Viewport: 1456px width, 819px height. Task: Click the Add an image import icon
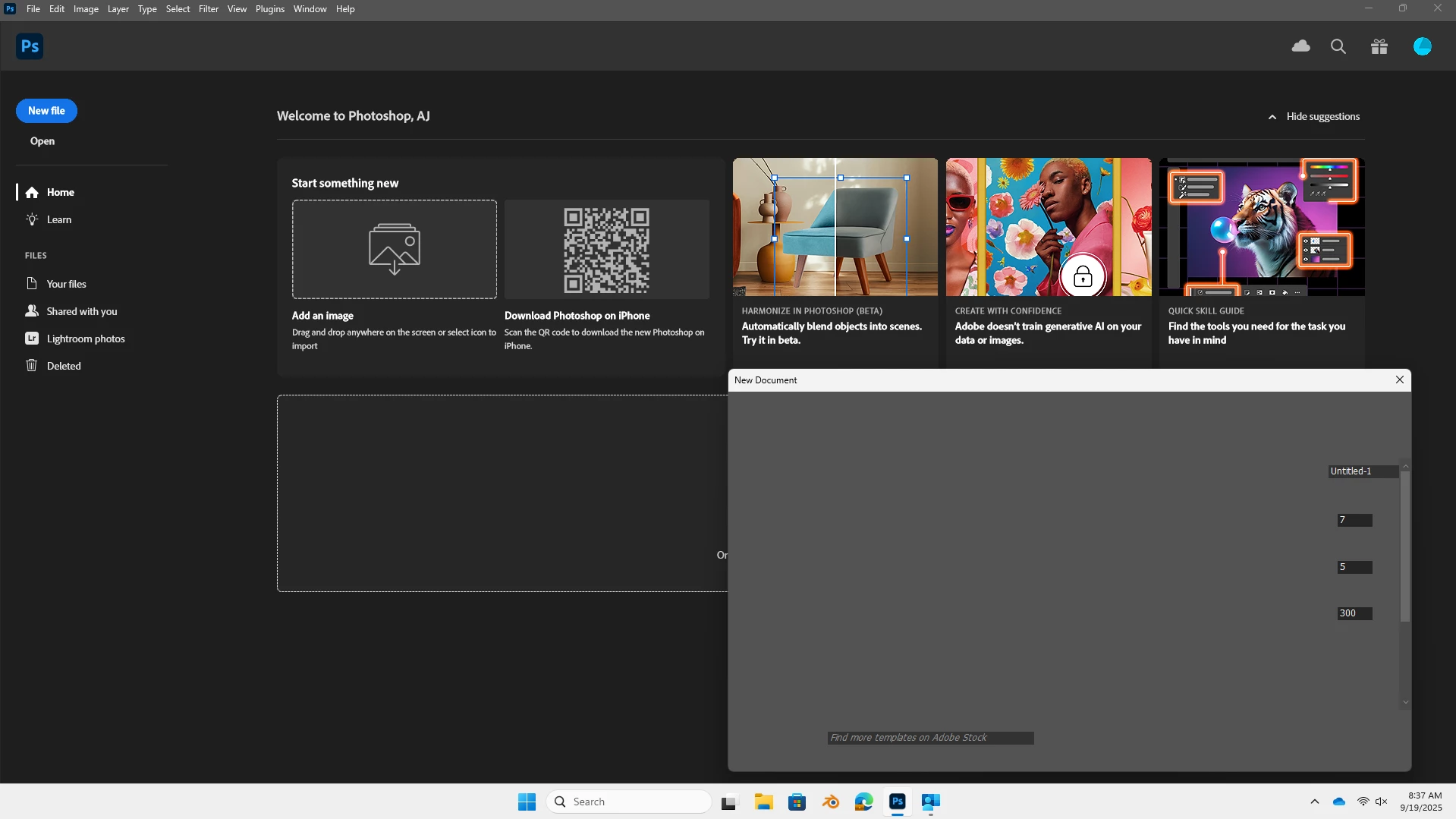pyautogui.click(x=395, y=249)
